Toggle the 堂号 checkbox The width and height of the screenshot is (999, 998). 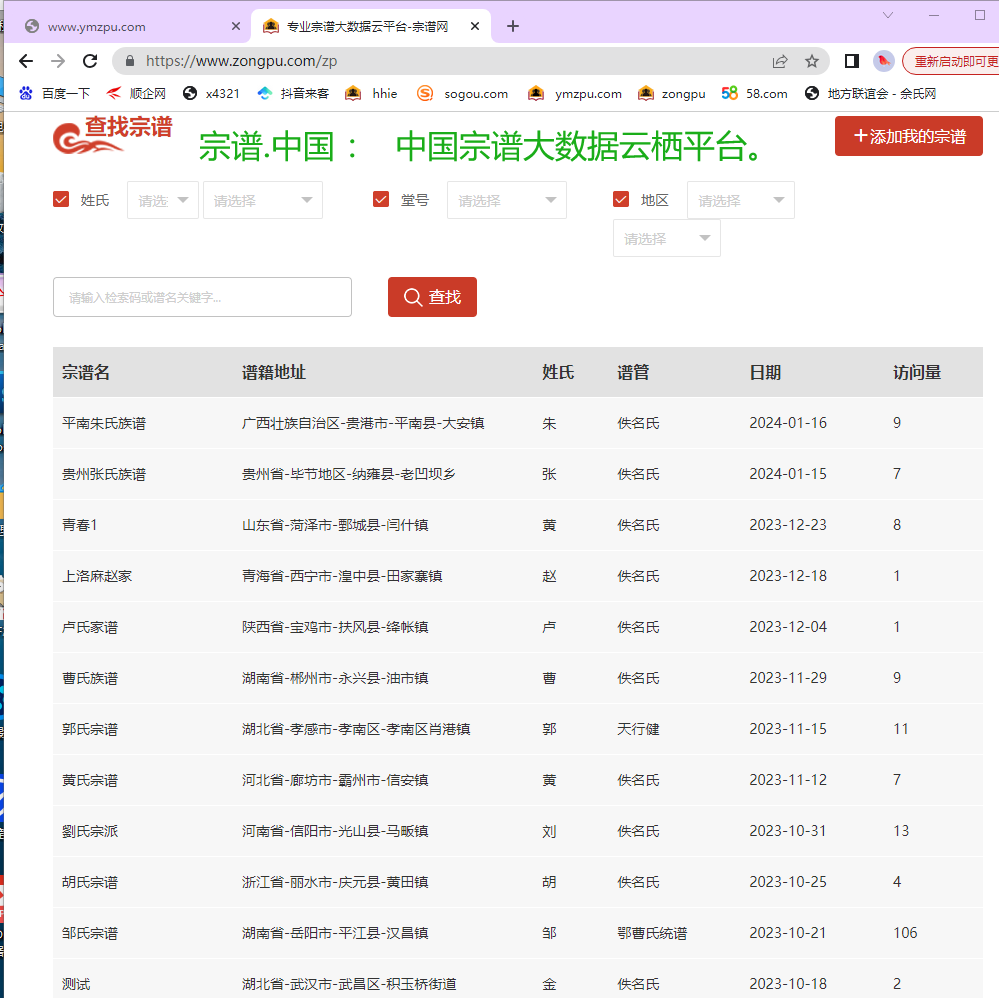[x=381, y=200]
